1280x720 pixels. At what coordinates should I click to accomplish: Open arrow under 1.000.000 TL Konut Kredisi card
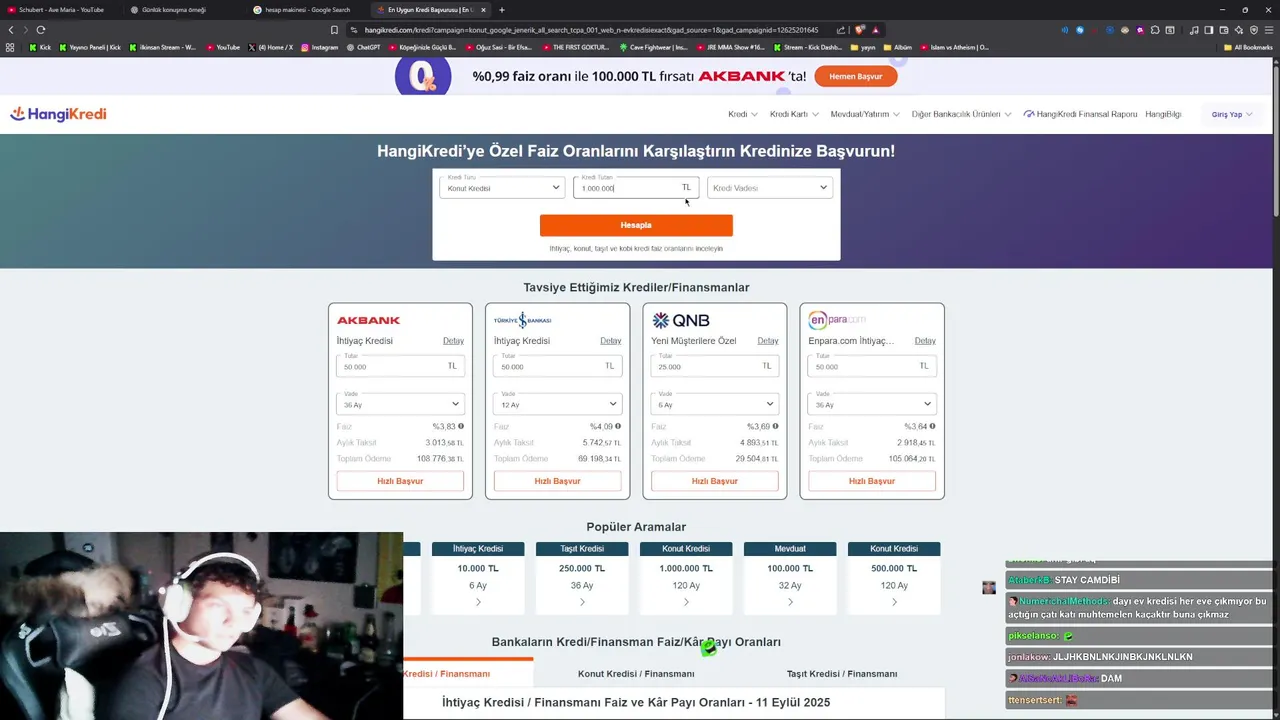(x=686, y=602)
